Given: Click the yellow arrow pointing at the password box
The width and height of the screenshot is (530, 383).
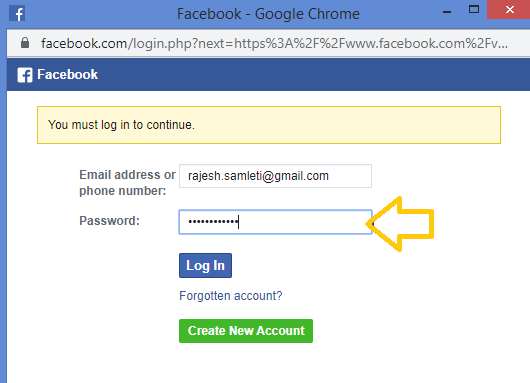Looking at the screenshot, I should [x=400, y=224].
